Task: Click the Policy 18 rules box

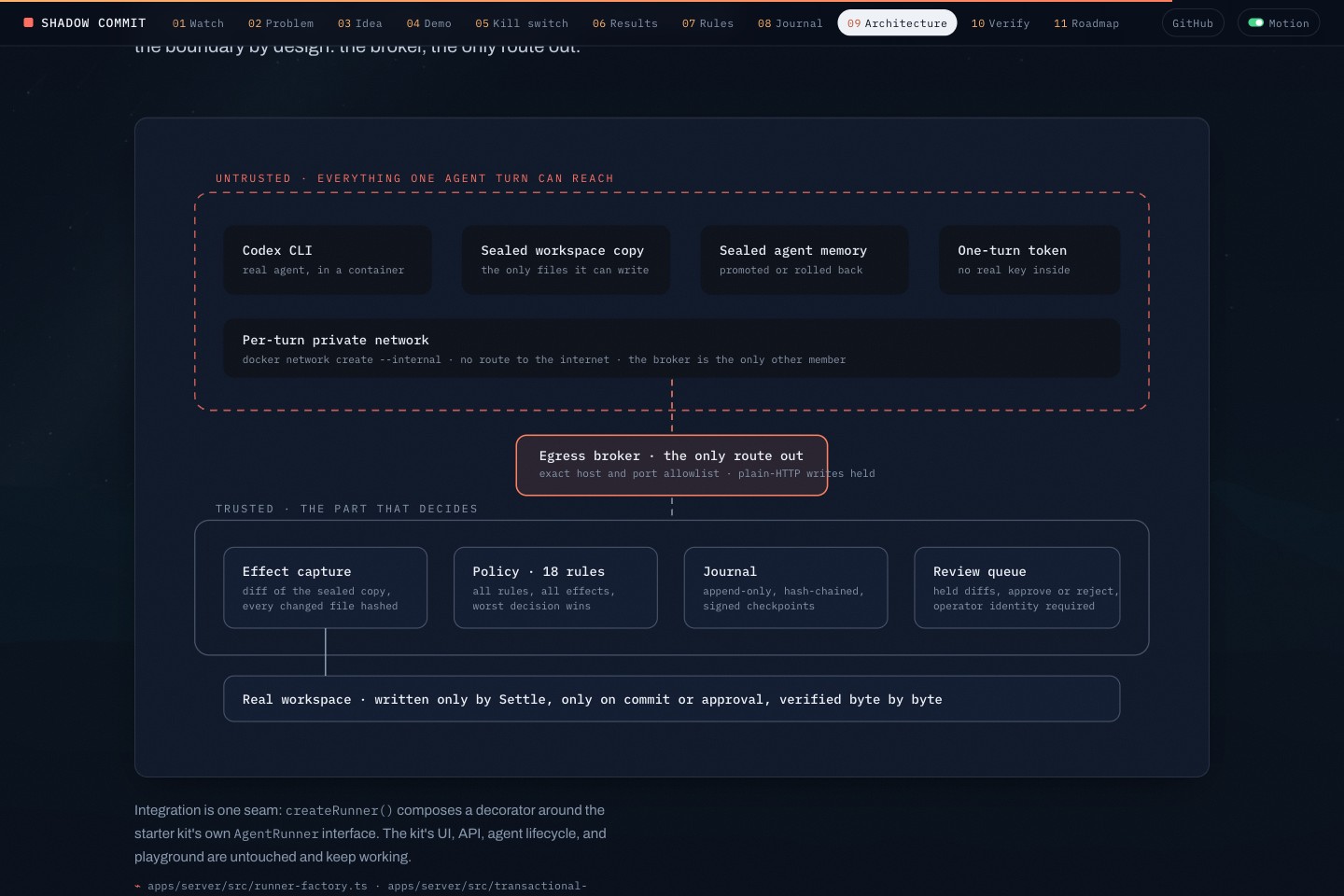Action: coord(555,588)
